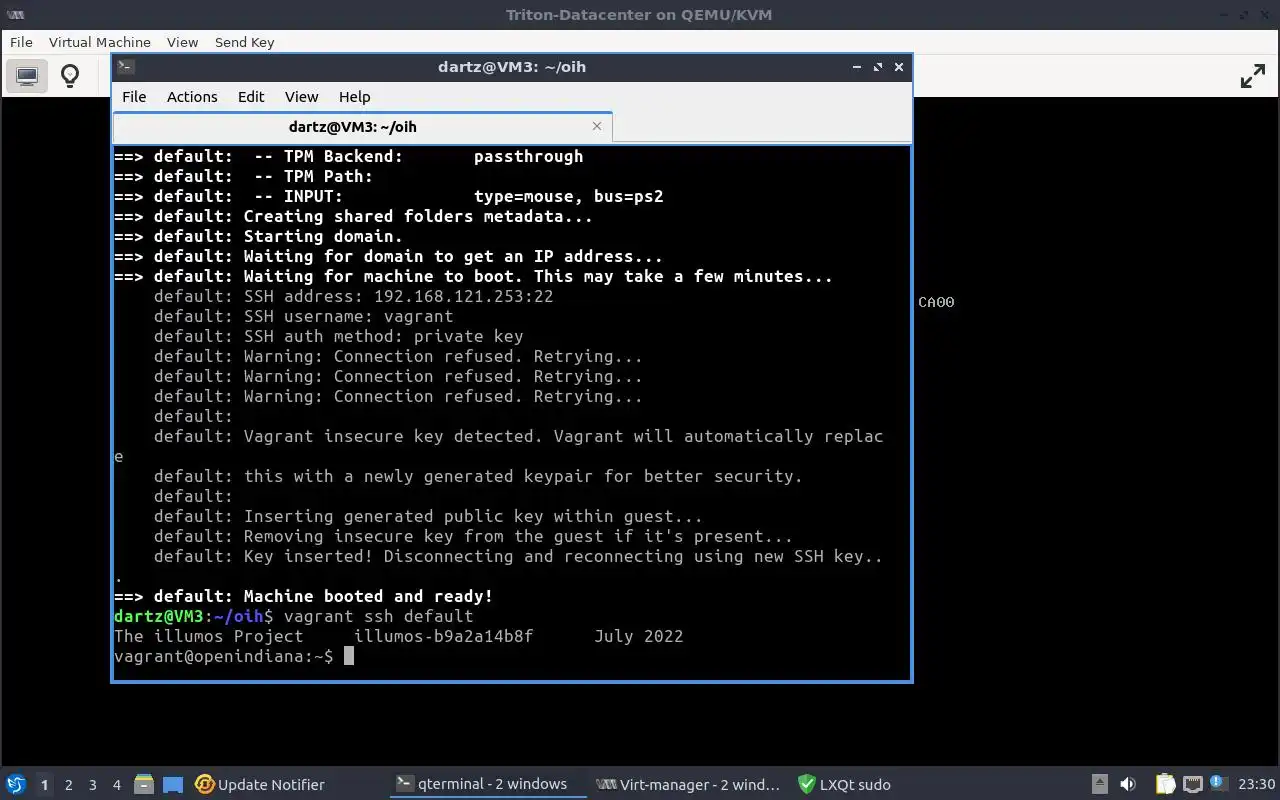Open the qterminal Edit menu
The height and width of the screenshot is (800, 1280).
[251, 97]
